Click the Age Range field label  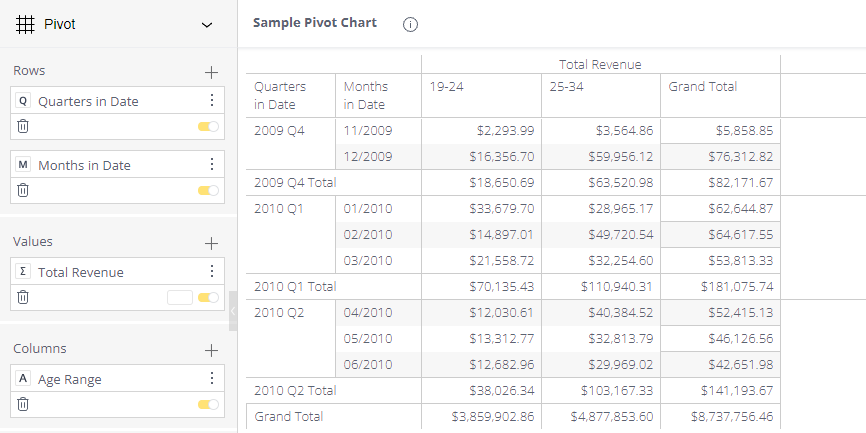coord(70,379)
